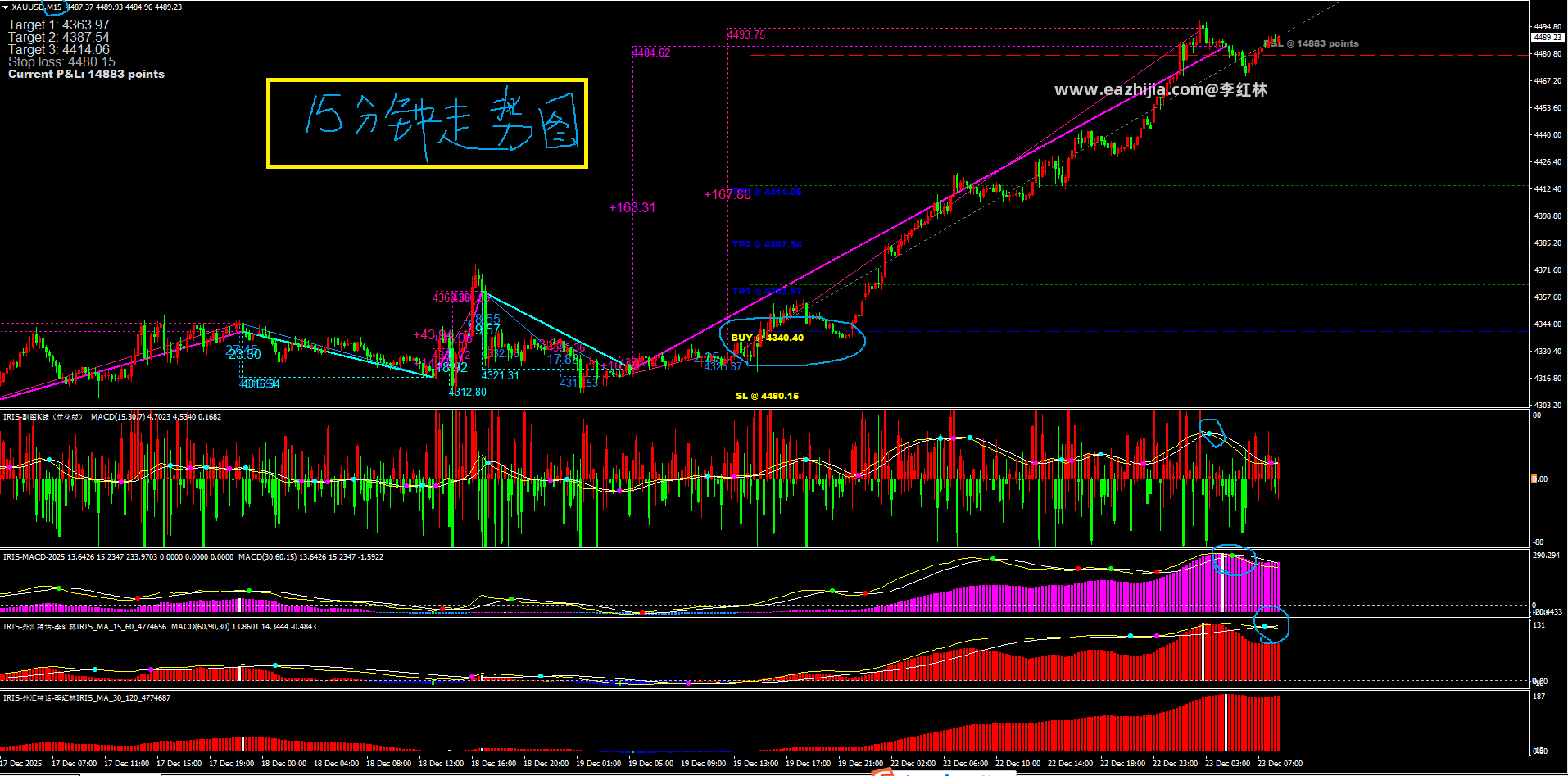Click the +167.88 gain label
1568x776 pixels.
pyautogui.click(x=727, y=195)
